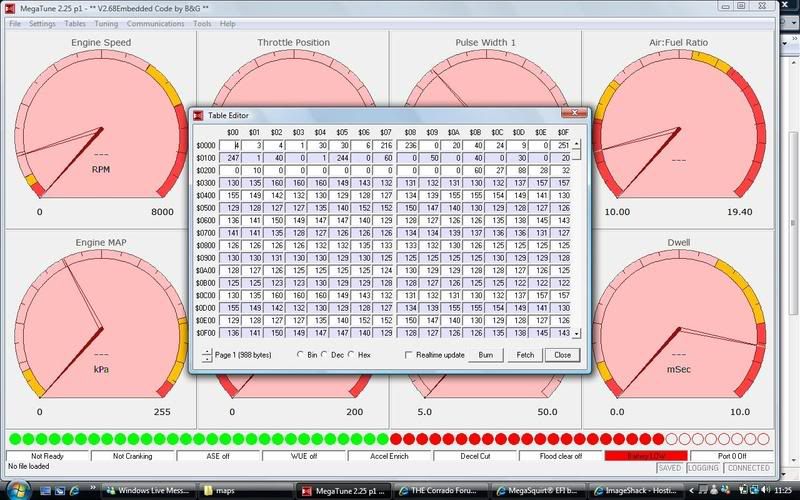Select the Bin radio button

click(300, 355)
